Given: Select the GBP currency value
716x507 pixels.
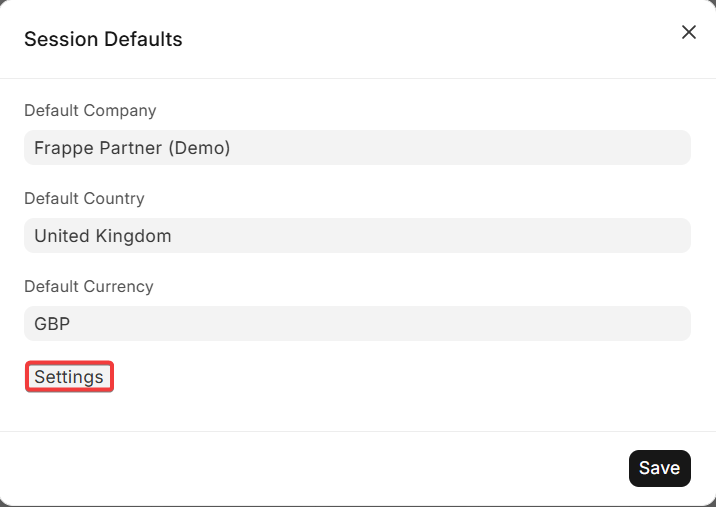Looking at the screenshot, I should [x=52, y=324].
